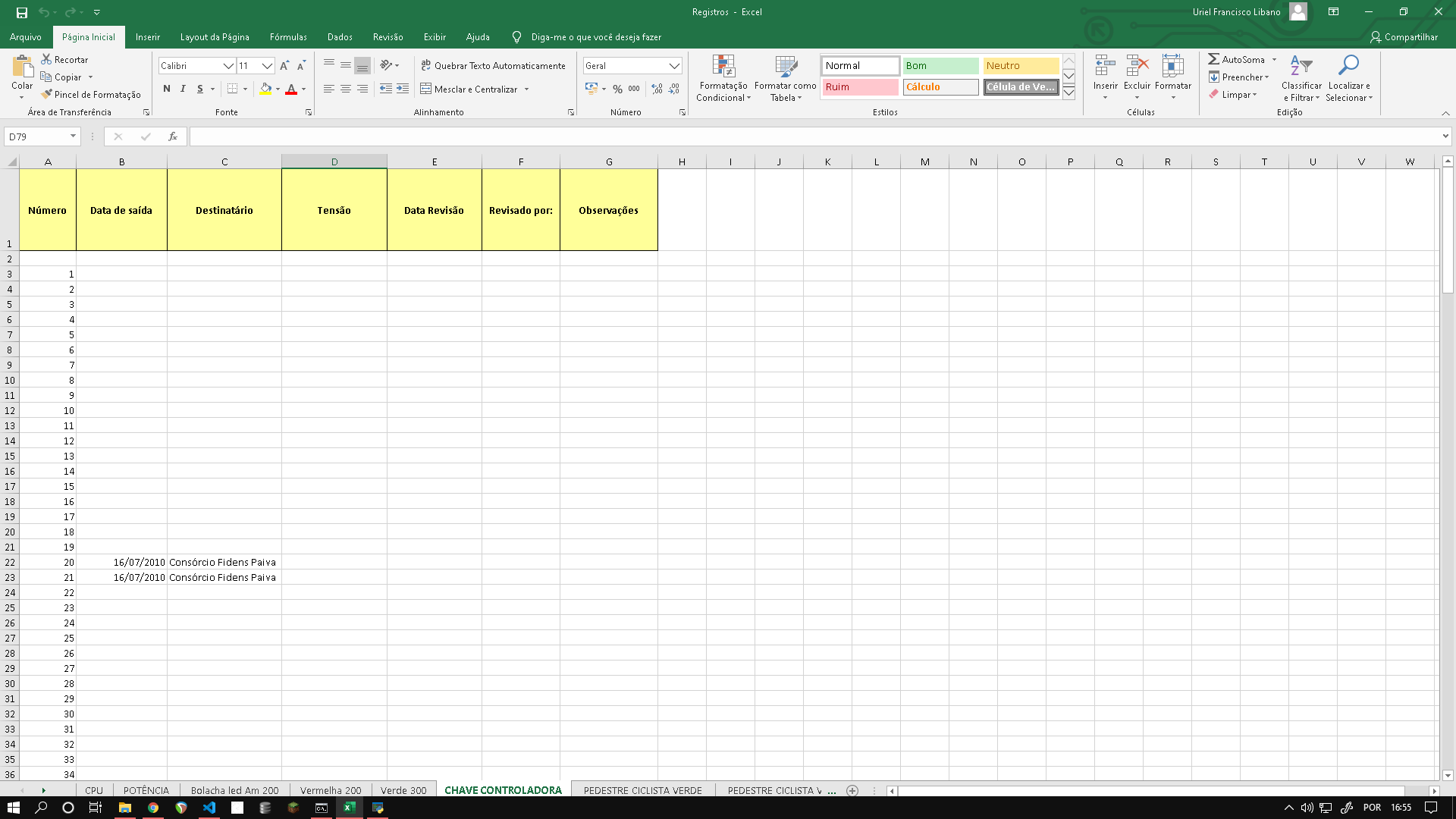Toggle italic (I) formatting
The height and width of the screenshot is (819, 1456).
pos(183,89)
